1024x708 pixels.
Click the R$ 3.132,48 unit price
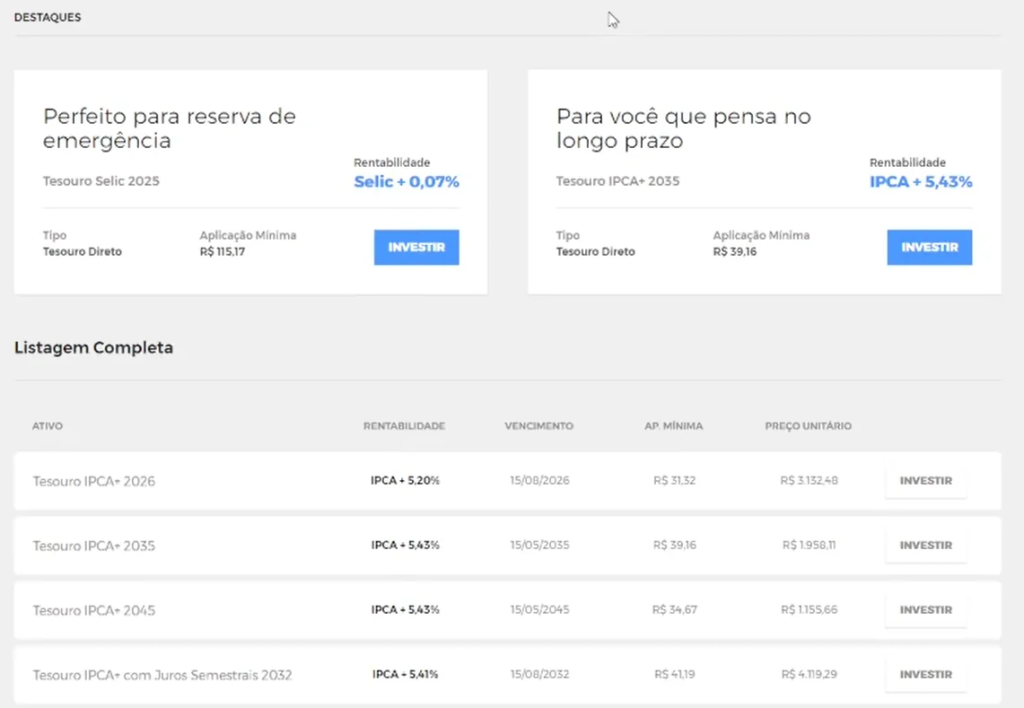tap(808, 481)
